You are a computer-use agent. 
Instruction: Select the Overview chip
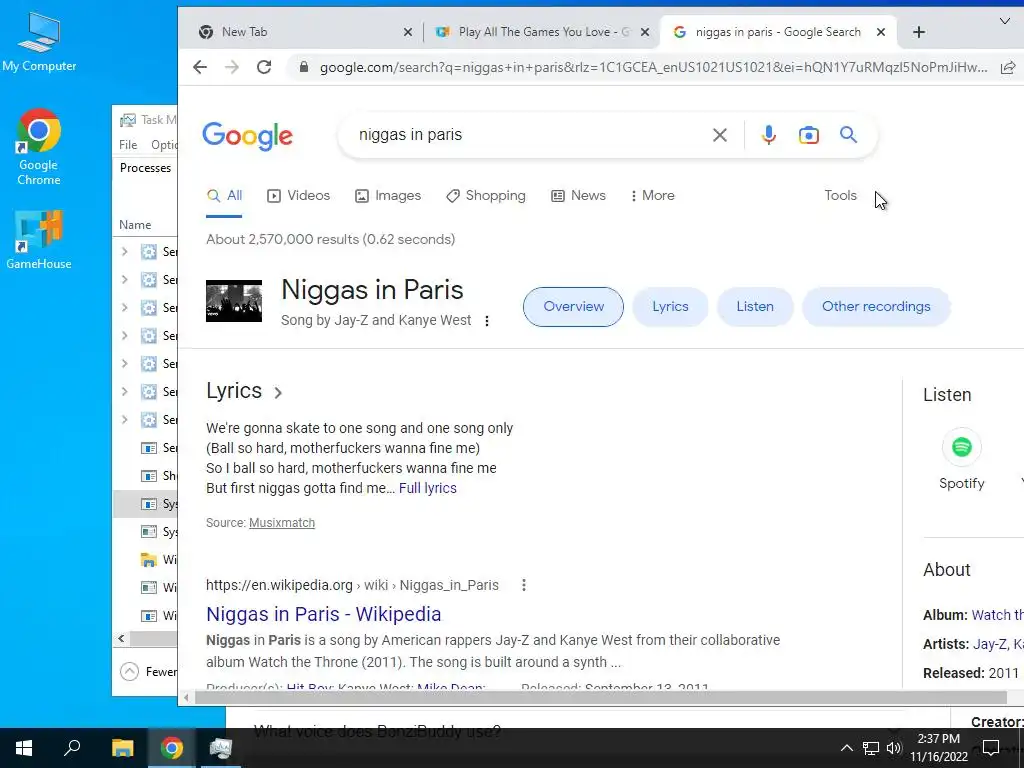(x=573, y=307)
